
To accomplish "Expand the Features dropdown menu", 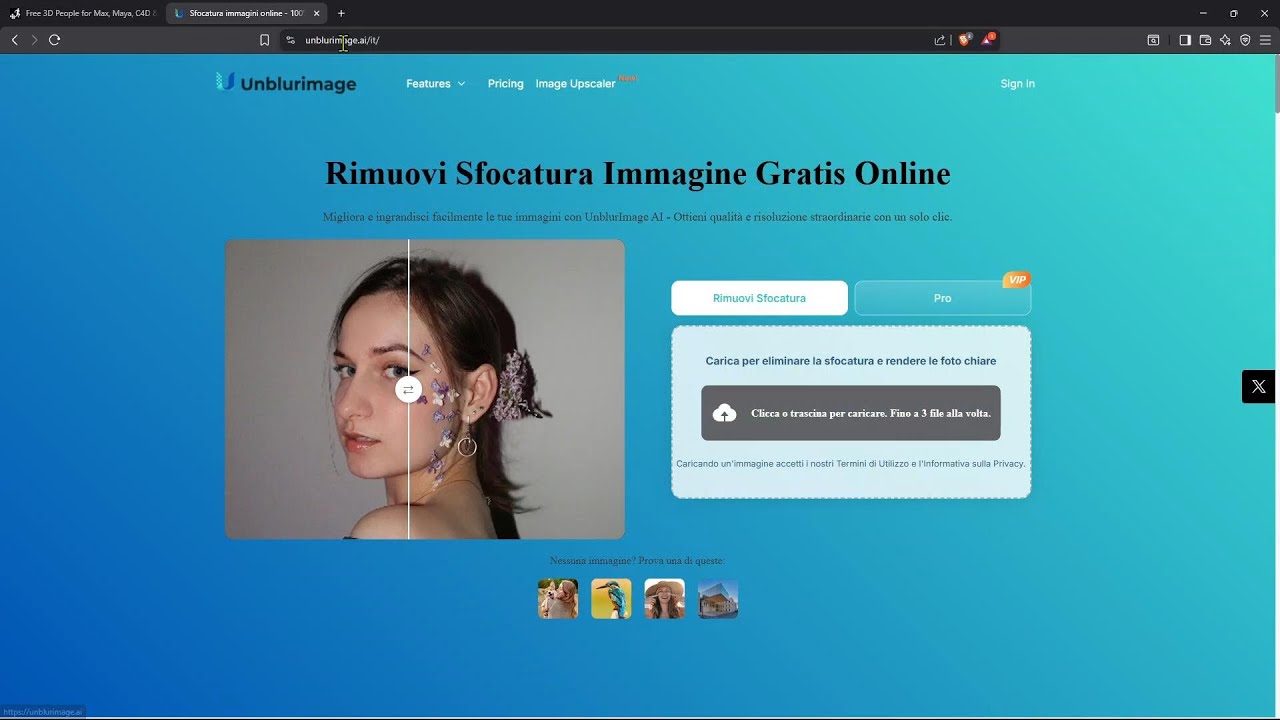I will pyautogui.click(x=436, y=84).
